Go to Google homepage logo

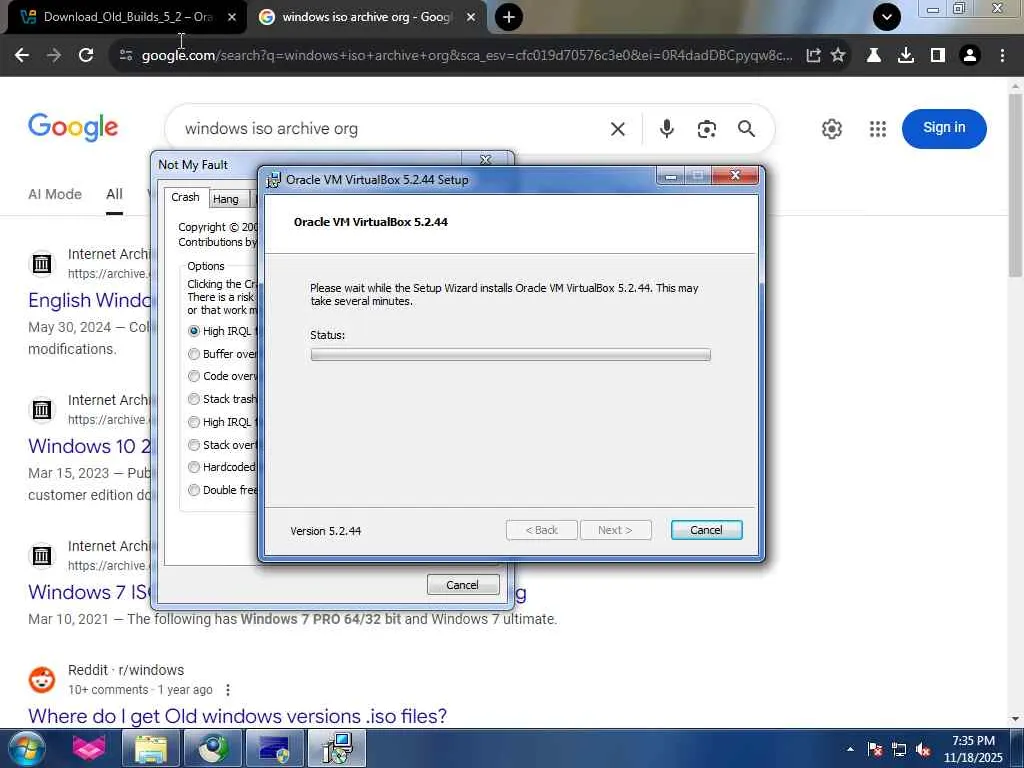point(73,127)
